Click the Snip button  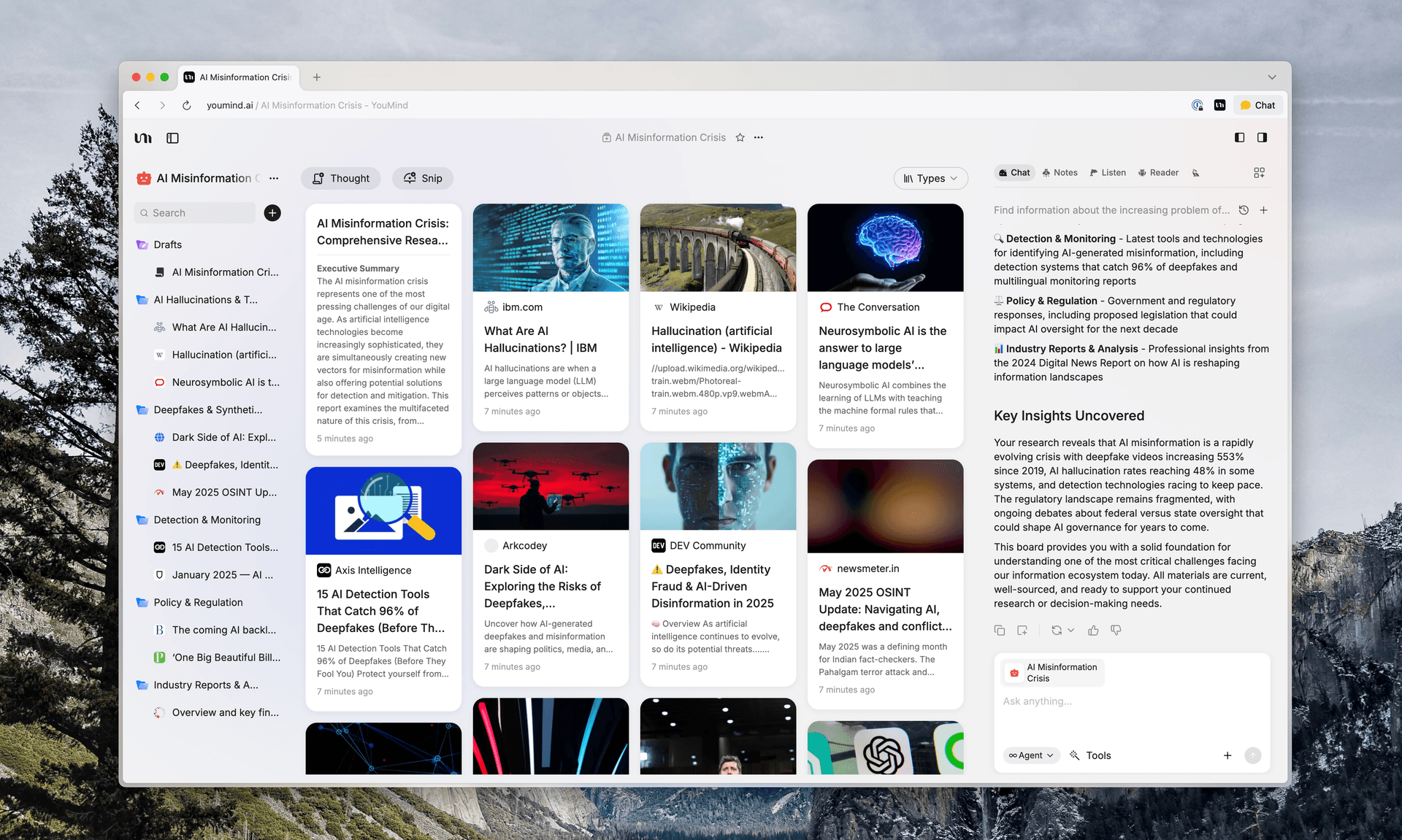point(422,179)
